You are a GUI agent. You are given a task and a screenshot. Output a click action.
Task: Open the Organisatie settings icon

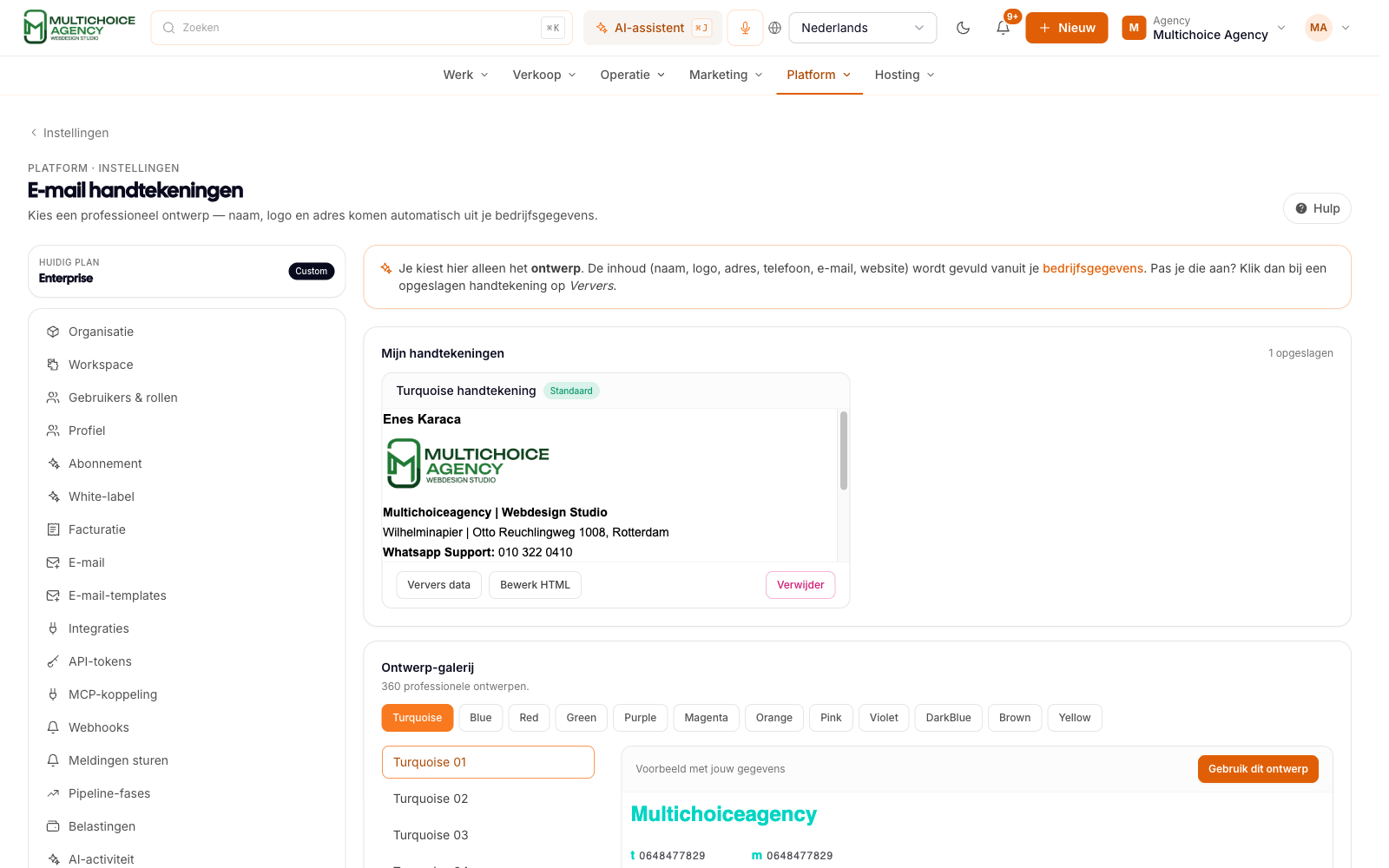point(53,332)
